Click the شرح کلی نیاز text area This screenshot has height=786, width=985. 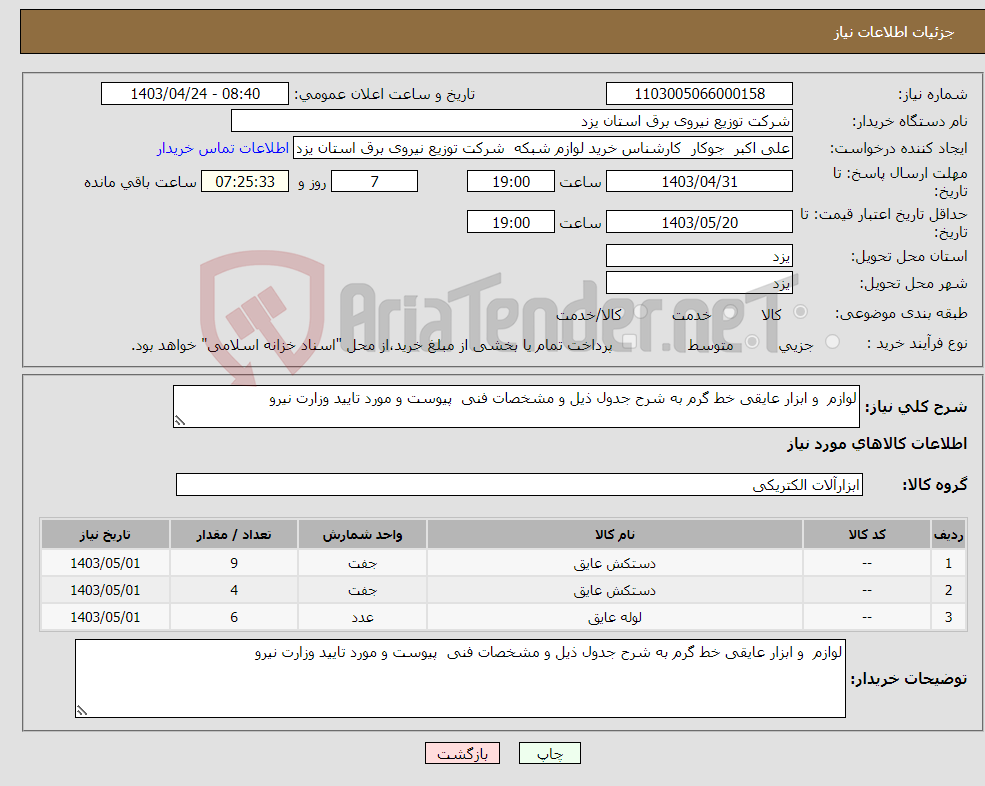pyautogui.click(x=516, y=407)
